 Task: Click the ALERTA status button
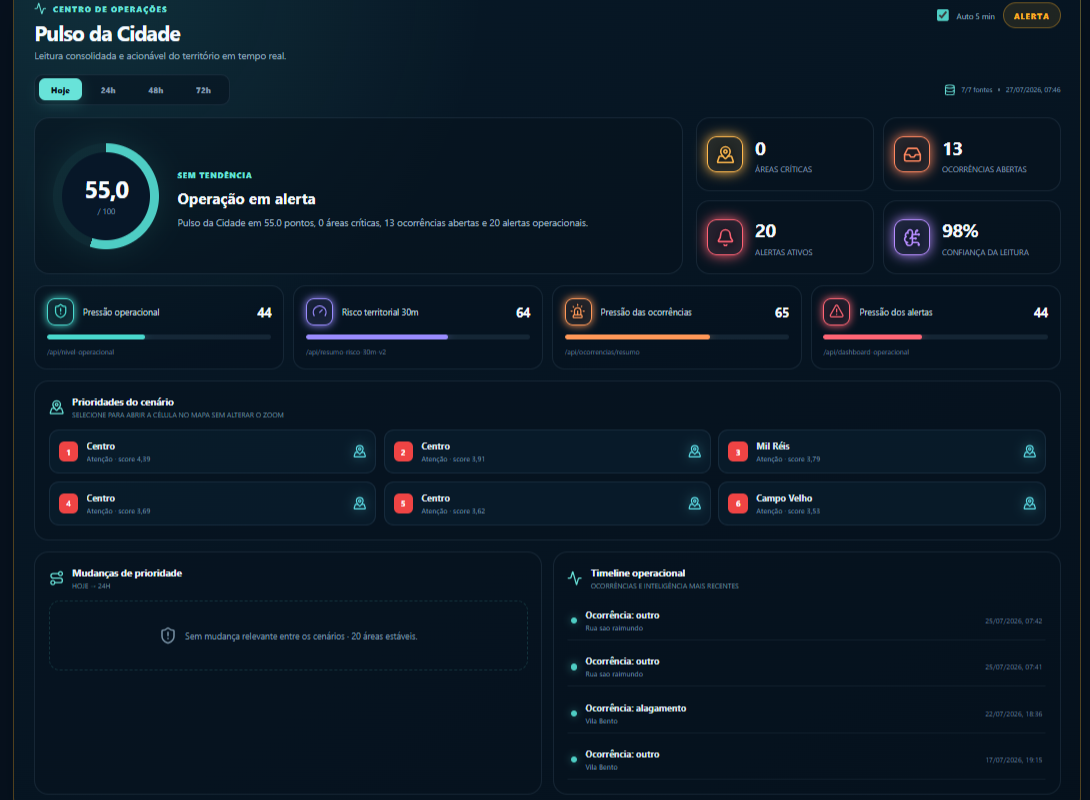pos(1032,15)
